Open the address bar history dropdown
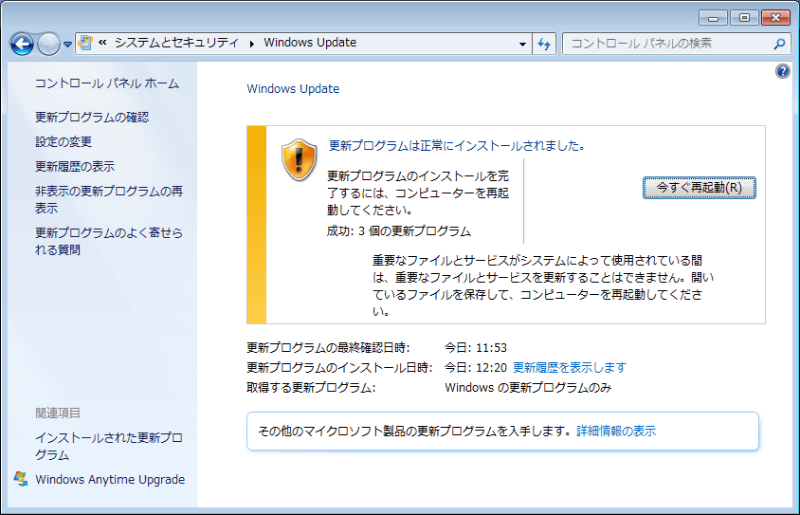 point(522,44)
